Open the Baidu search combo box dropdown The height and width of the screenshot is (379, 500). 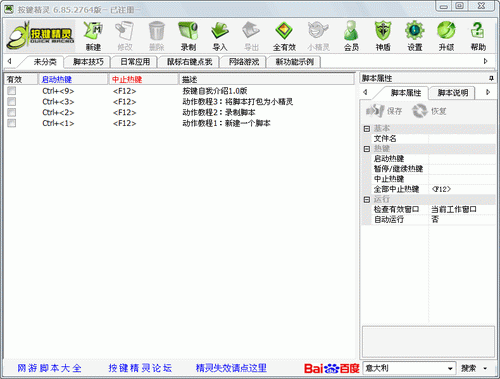[x=450, y=368]
